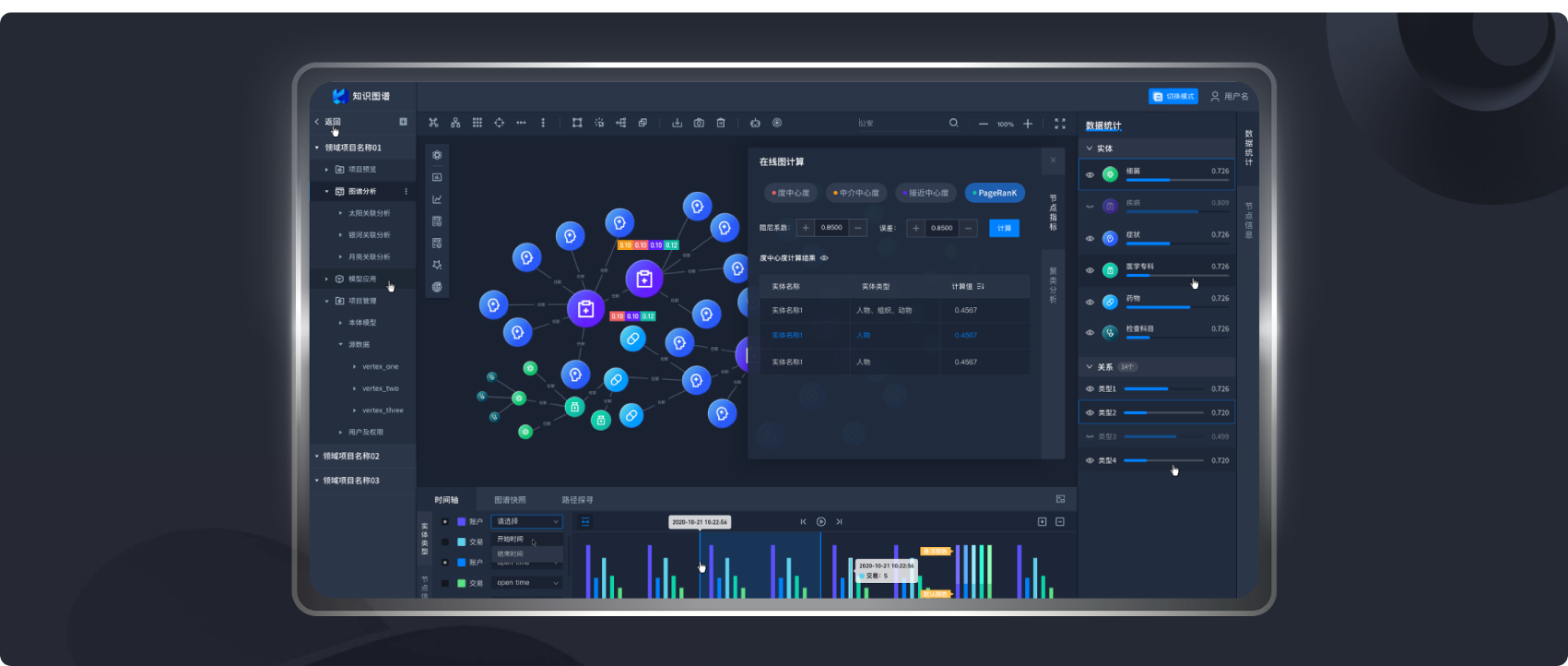Select the circular layout icon
The image size is (1568, 666).
coord(500,123)
